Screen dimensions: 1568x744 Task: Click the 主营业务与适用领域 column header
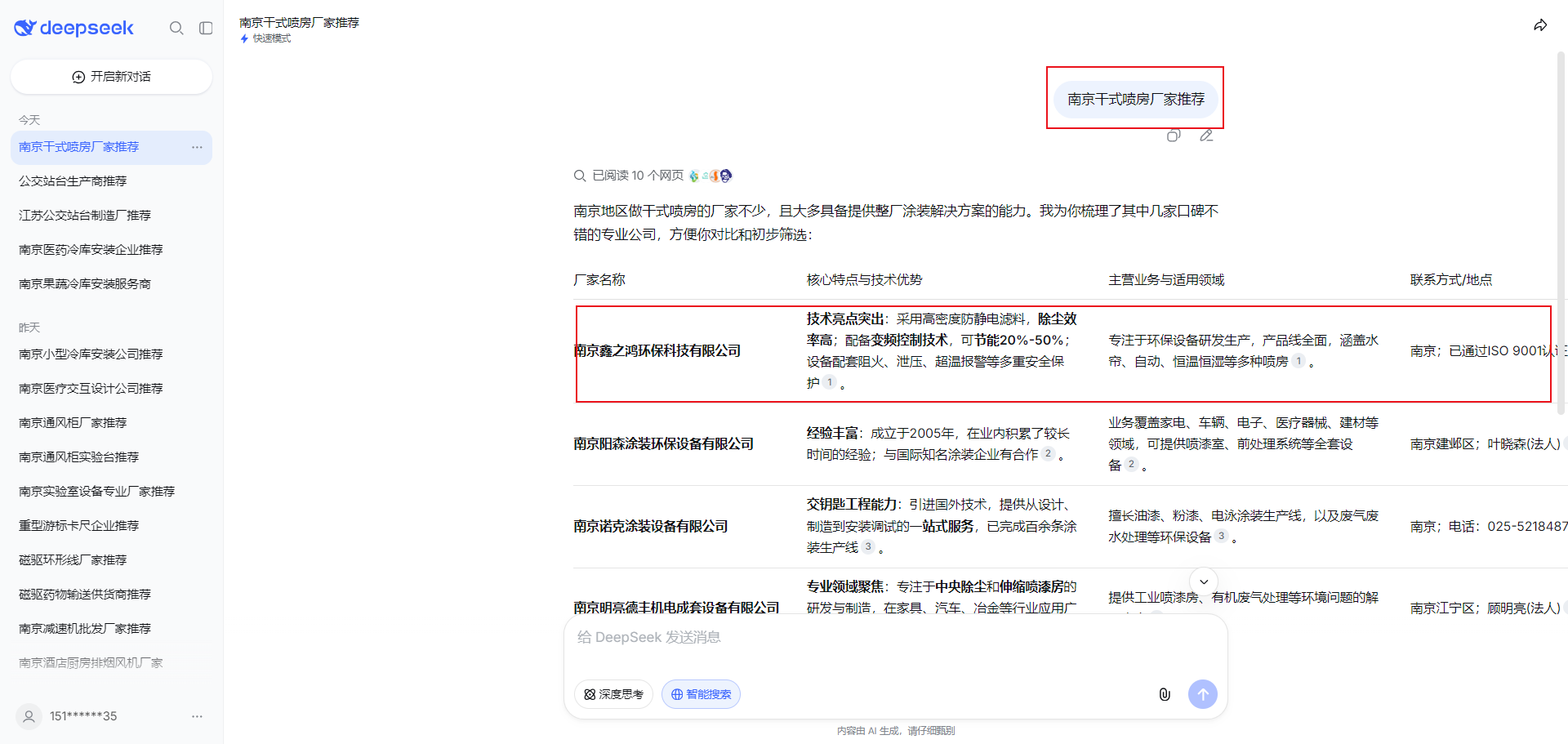1166,280
